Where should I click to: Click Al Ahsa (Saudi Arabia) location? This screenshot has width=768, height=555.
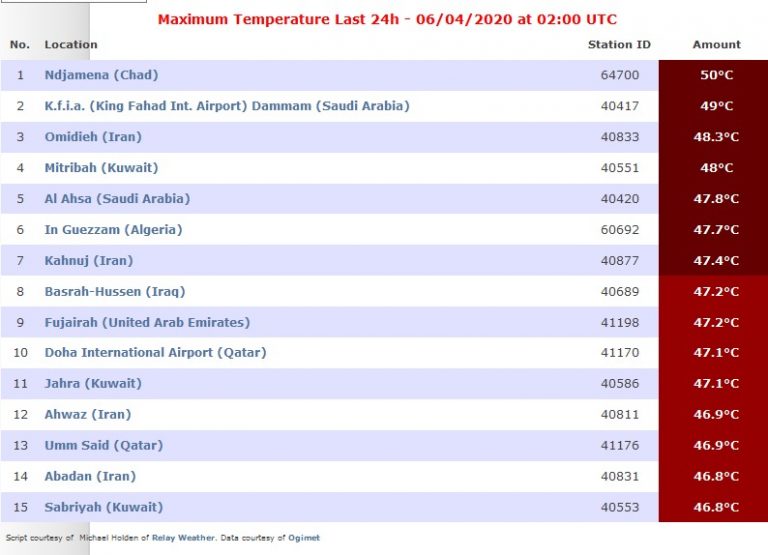tap(117, 199)
